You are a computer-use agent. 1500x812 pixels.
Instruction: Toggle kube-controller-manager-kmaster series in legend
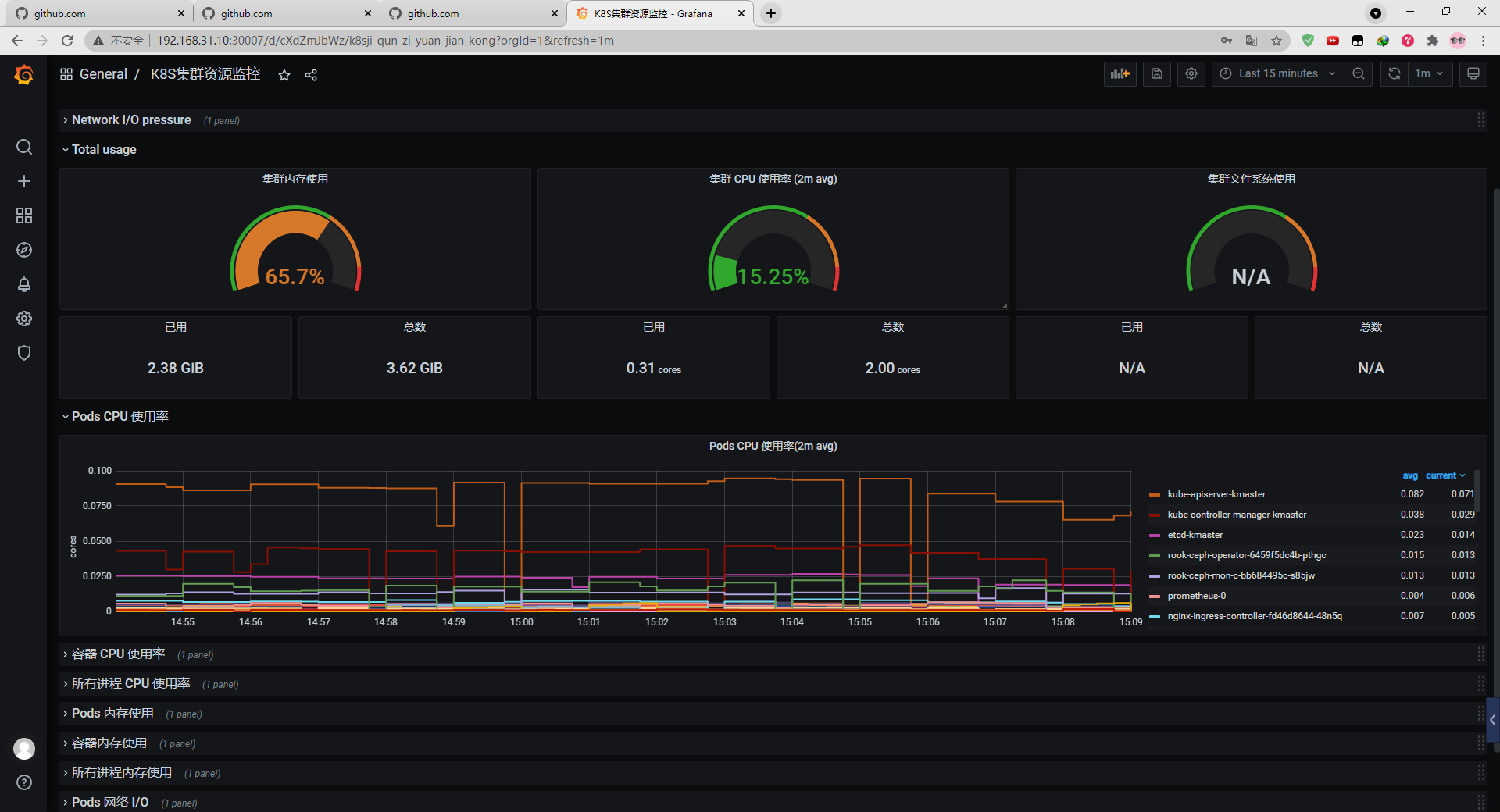click(1237, 515)
